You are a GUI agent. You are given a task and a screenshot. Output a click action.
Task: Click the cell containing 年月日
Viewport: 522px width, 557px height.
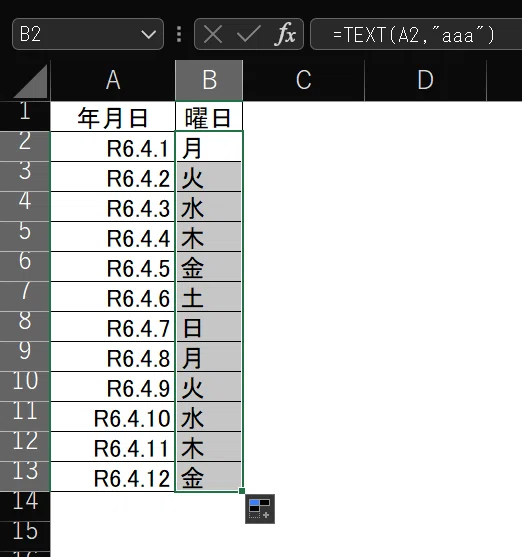coord(113,116)
